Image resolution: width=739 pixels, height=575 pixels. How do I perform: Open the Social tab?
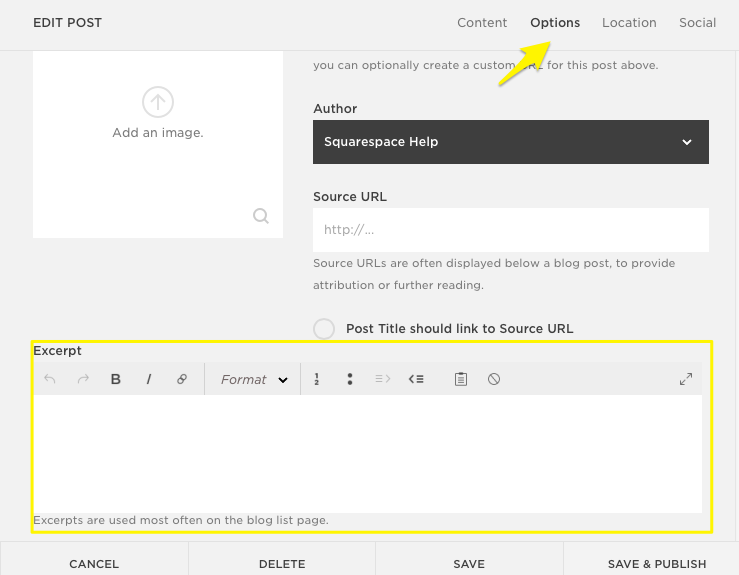pos(697,23)
